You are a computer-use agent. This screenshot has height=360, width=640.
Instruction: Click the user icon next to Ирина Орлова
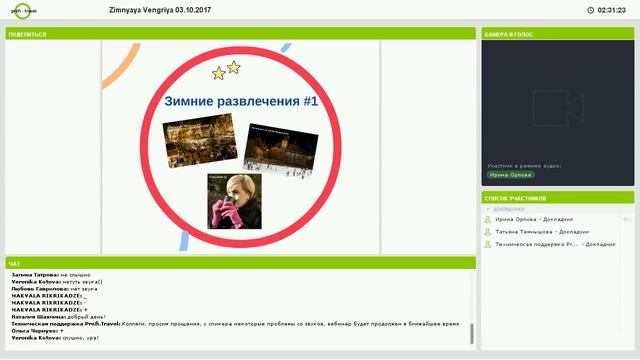coord(487,220)
